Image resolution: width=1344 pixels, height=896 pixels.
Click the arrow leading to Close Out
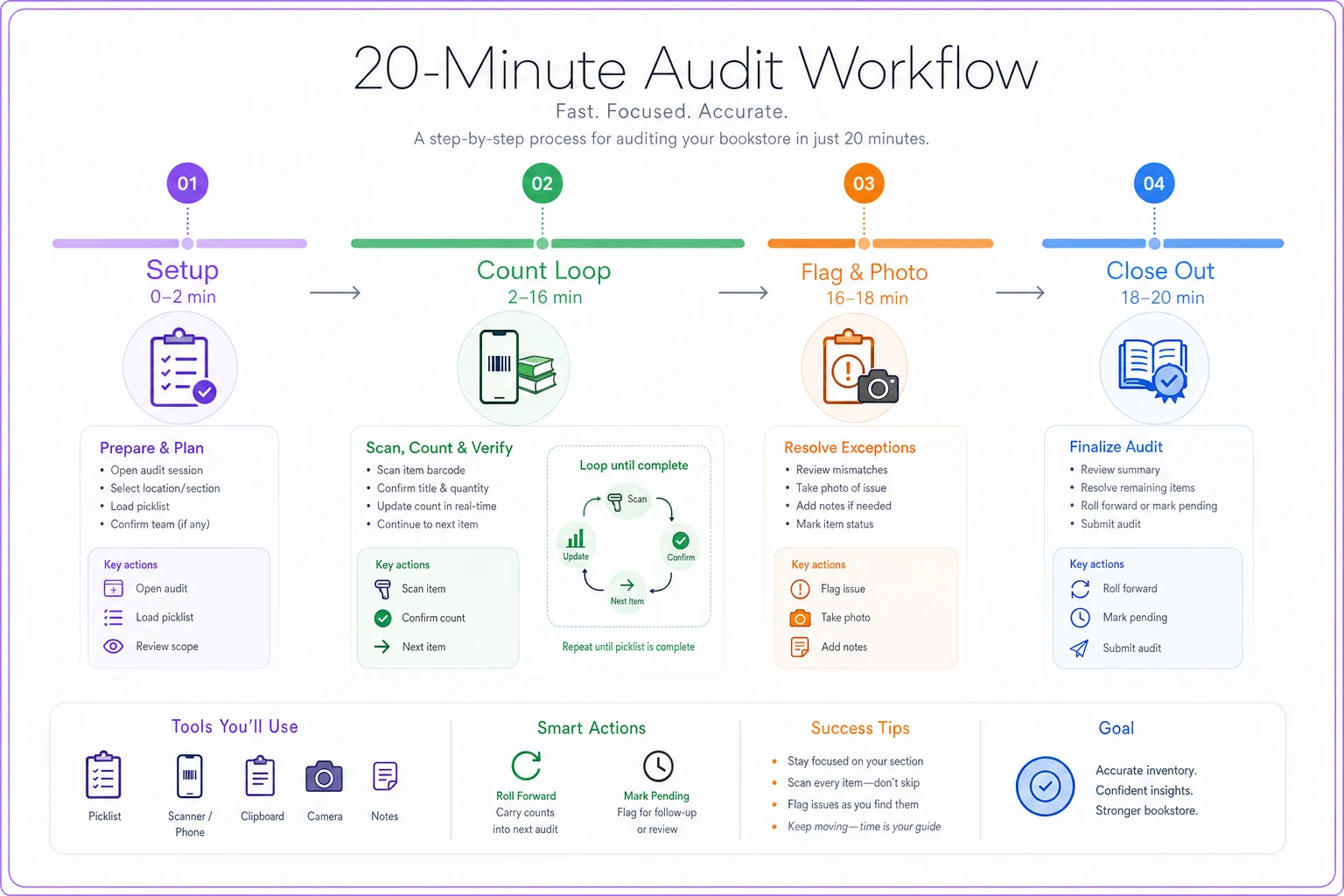pos(1020,293)
